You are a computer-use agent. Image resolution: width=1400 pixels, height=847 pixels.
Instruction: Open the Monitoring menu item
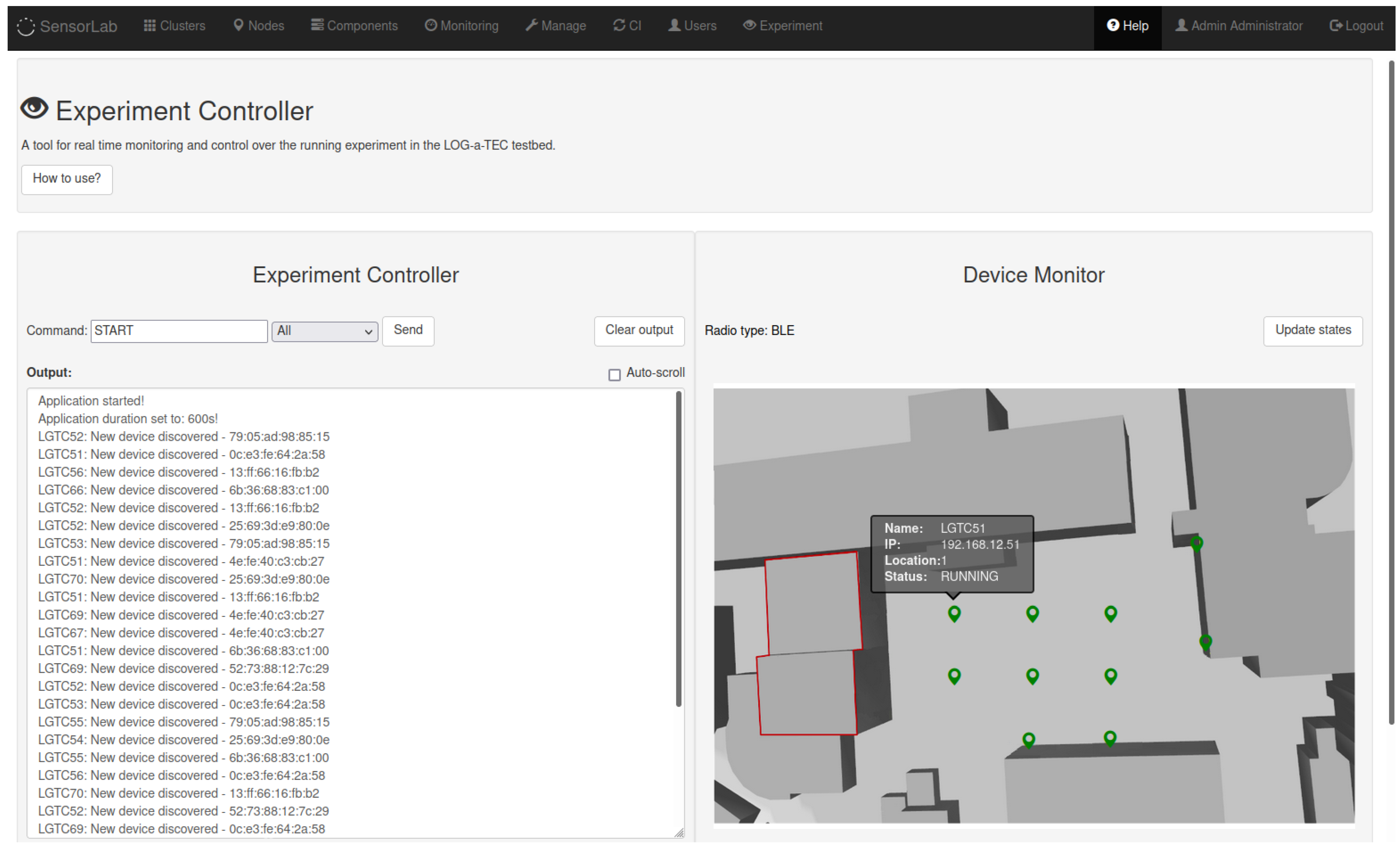click(461, 25)
